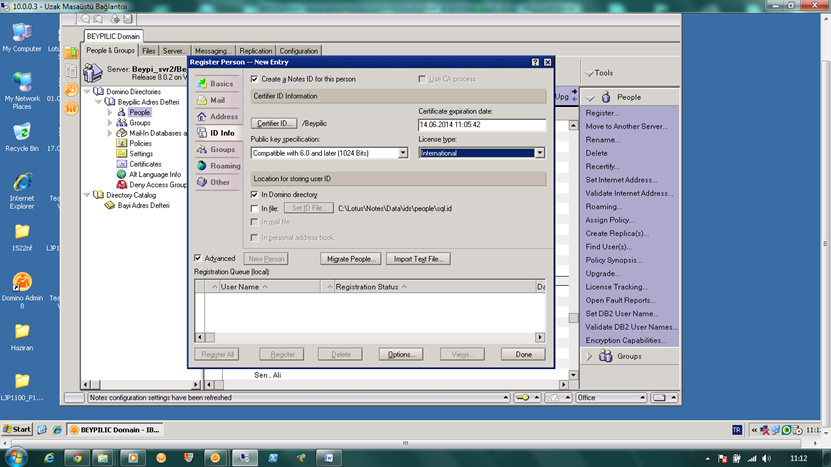
Task: Collapse the People tools section
Action: [590, 98]
